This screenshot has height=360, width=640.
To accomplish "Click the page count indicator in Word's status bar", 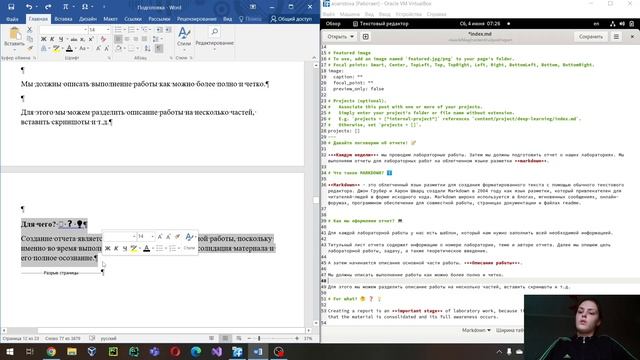I will tap(21, 338).
